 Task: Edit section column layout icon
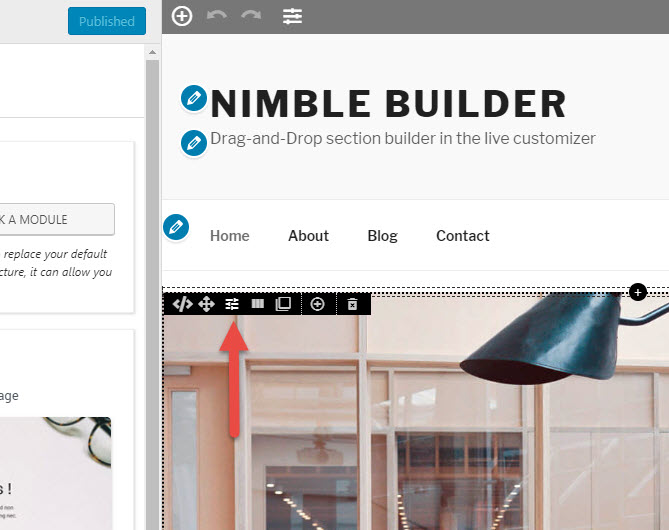pos(258,304)
